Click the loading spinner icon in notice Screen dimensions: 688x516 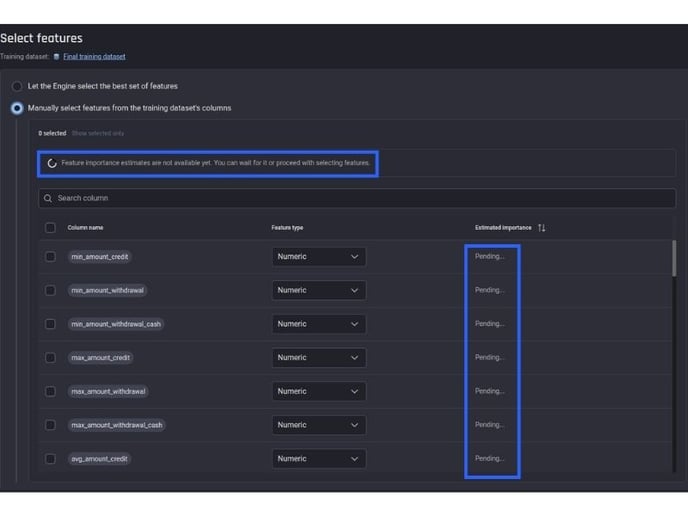click(x=52, y=163)
